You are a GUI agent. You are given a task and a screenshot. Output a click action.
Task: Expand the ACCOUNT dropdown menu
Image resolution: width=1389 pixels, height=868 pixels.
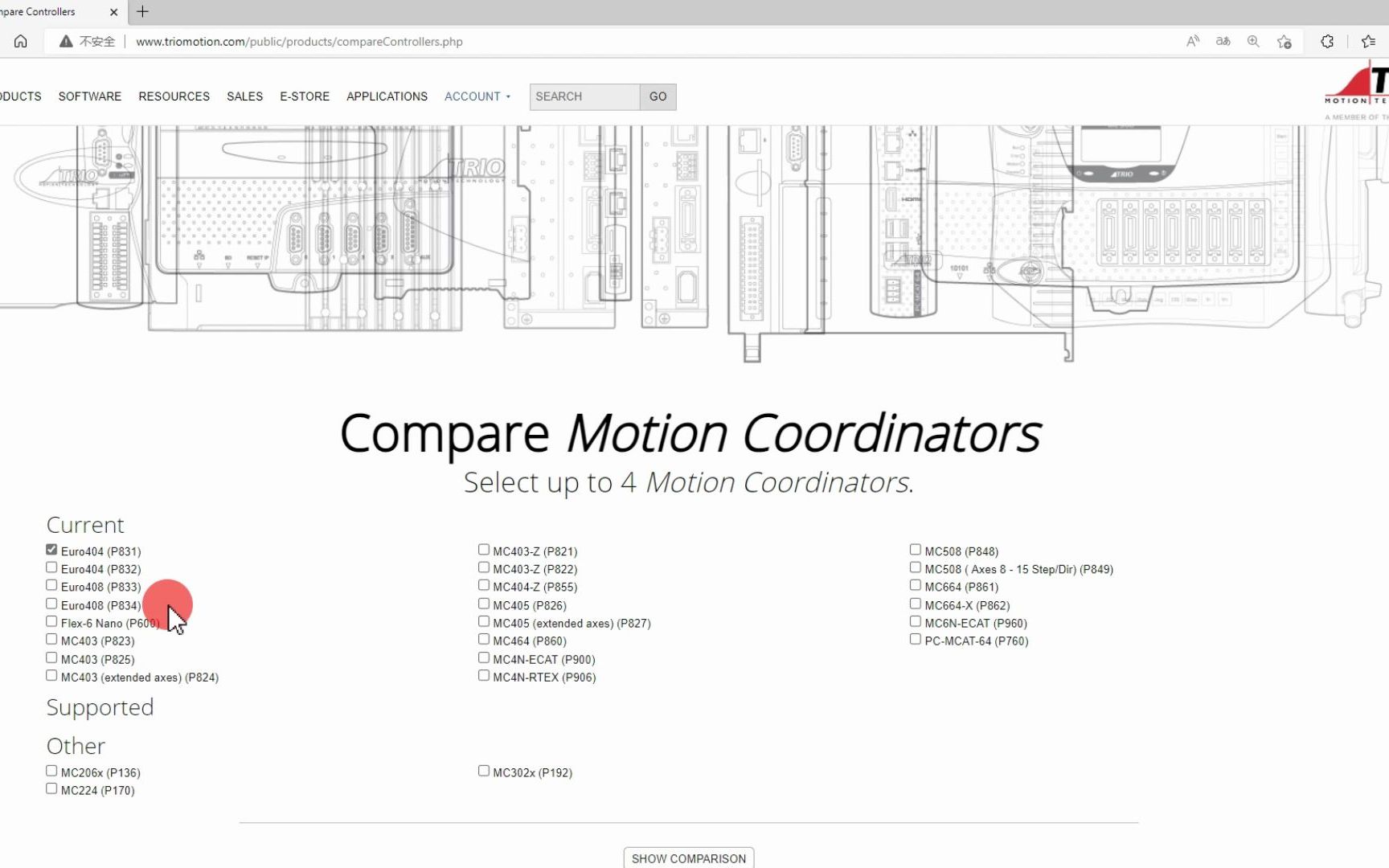[477, 96]
